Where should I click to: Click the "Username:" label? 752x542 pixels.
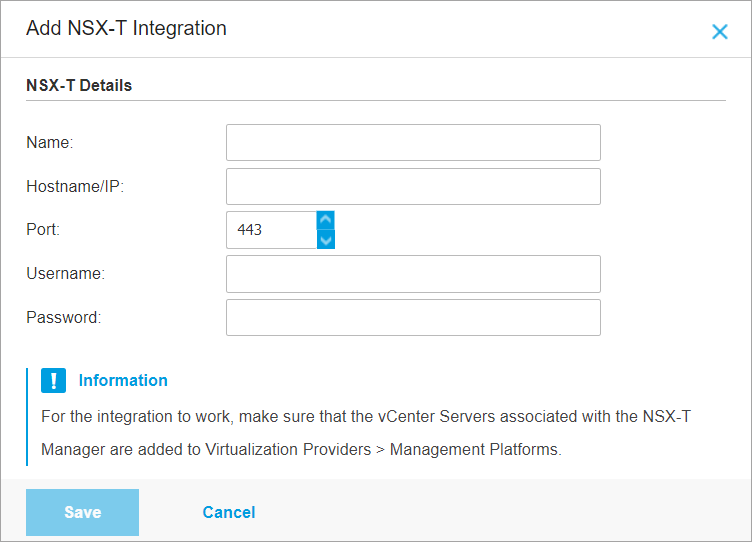(66, 274)
